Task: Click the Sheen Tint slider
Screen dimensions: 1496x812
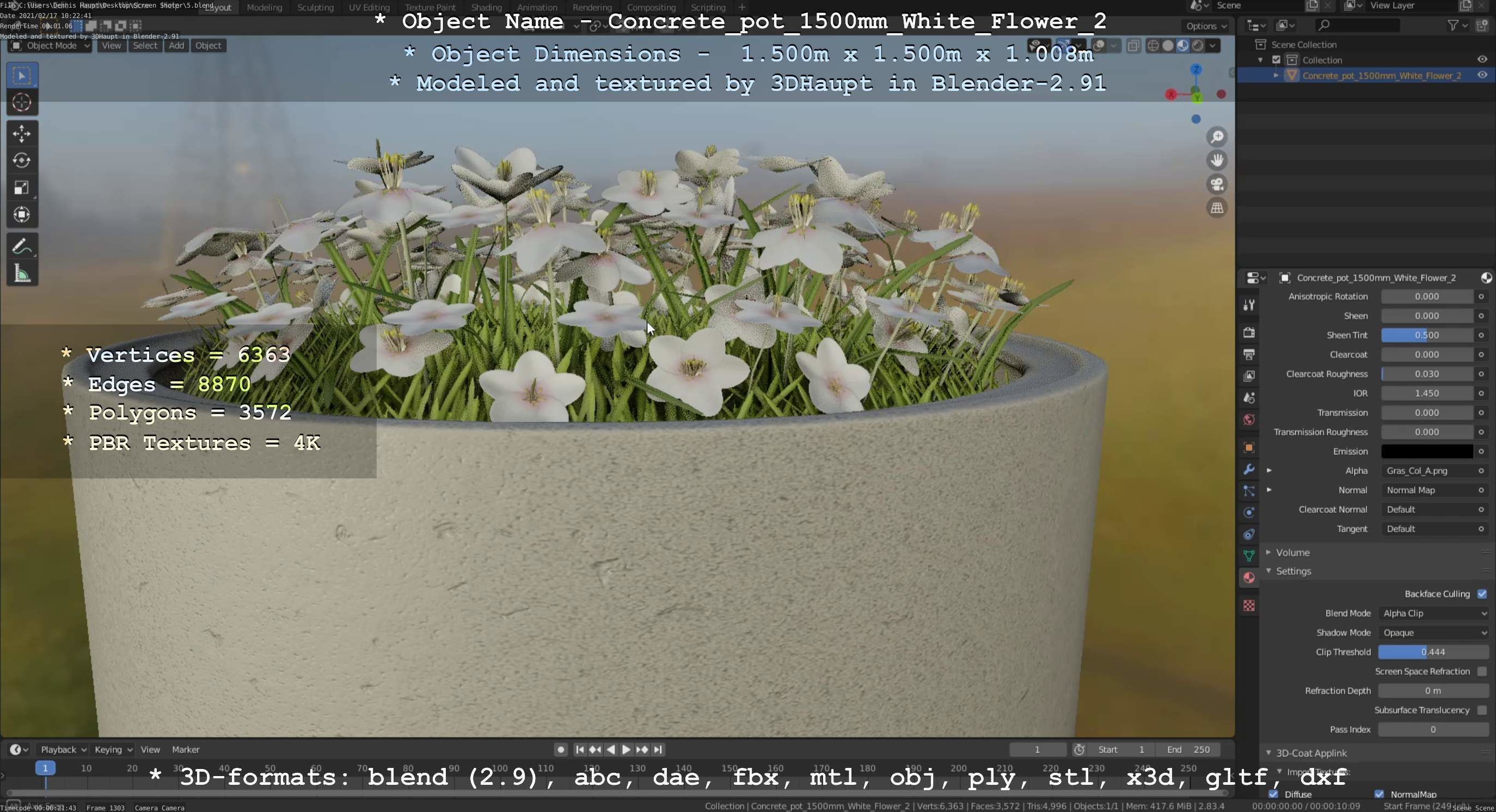Action: [x=1427, y=335]
